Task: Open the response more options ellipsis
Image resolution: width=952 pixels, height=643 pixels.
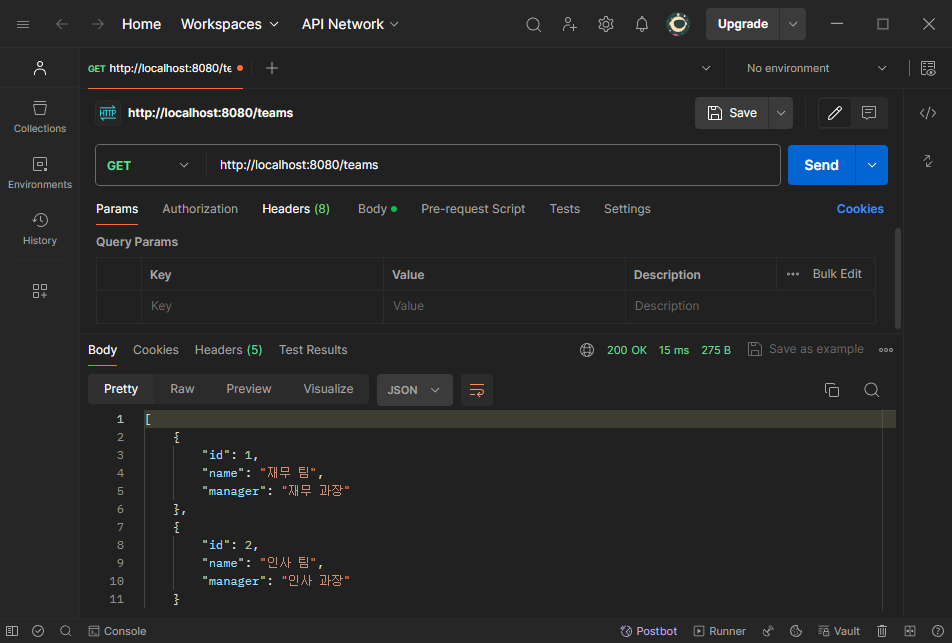Action: [x=886, y=350]
